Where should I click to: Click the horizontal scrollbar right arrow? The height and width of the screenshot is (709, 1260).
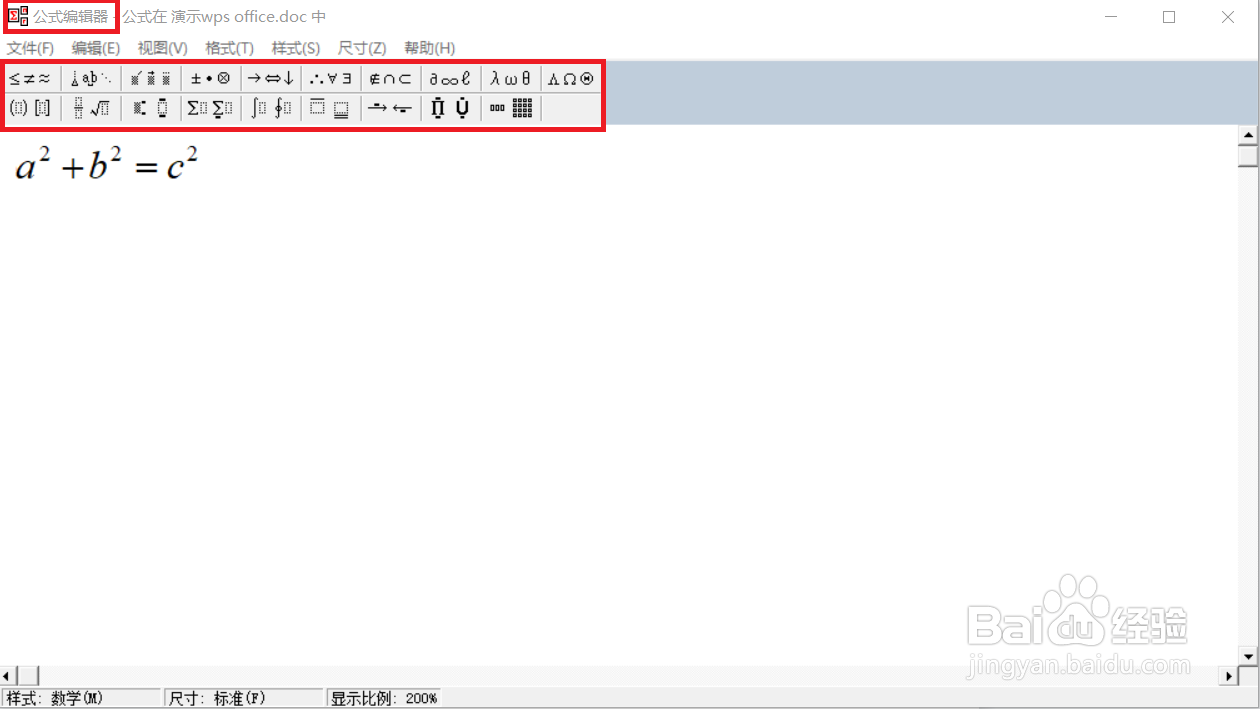pos(1229,676)
